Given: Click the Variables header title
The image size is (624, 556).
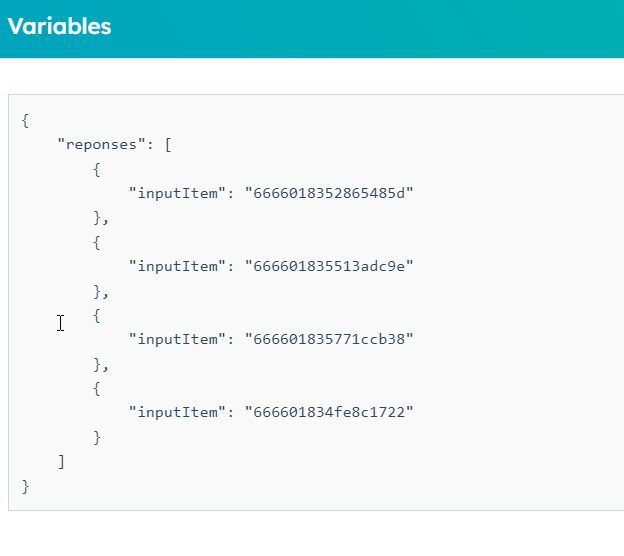Looking at the screenshot, I should [59, 27].
